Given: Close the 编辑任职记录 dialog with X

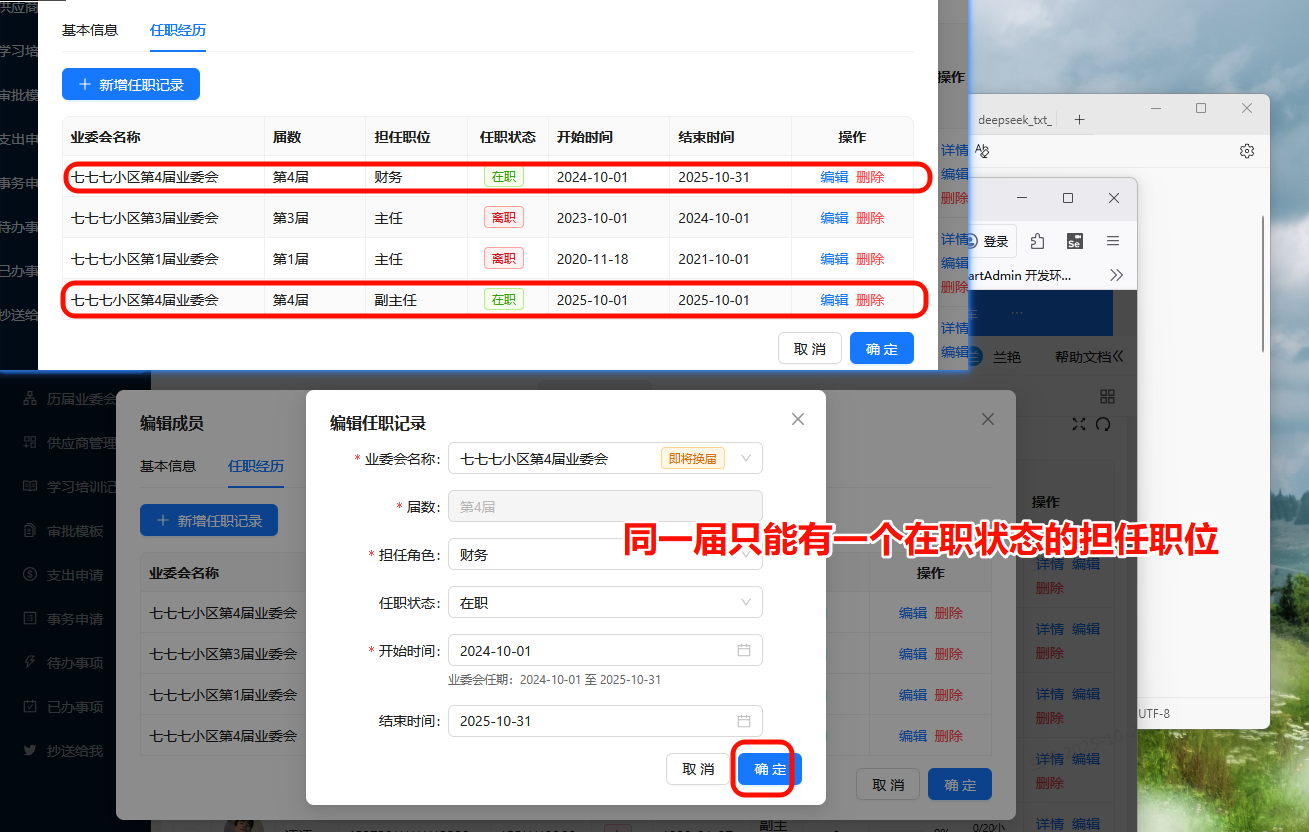Looking at the screenshot, I should coord(797,419).
